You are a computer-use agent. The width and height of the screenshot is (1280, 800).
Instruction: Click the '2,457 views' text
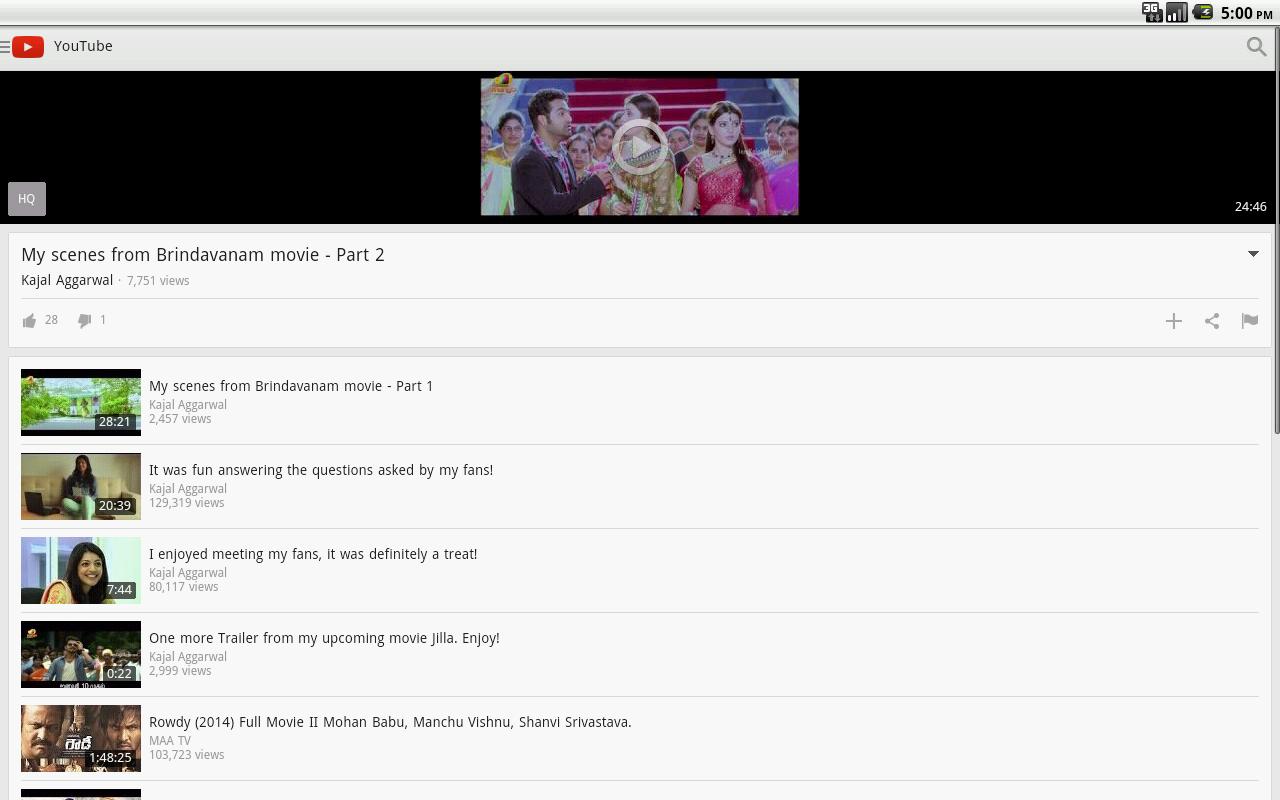[180, 419]
